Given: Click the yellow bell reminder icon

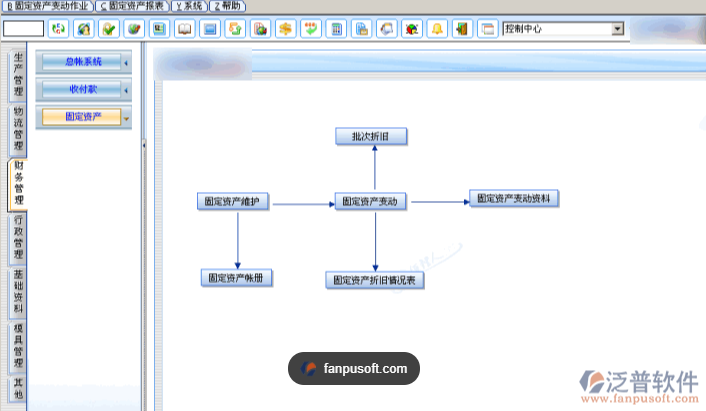Looking at the screenshot, I should [437, 29].
